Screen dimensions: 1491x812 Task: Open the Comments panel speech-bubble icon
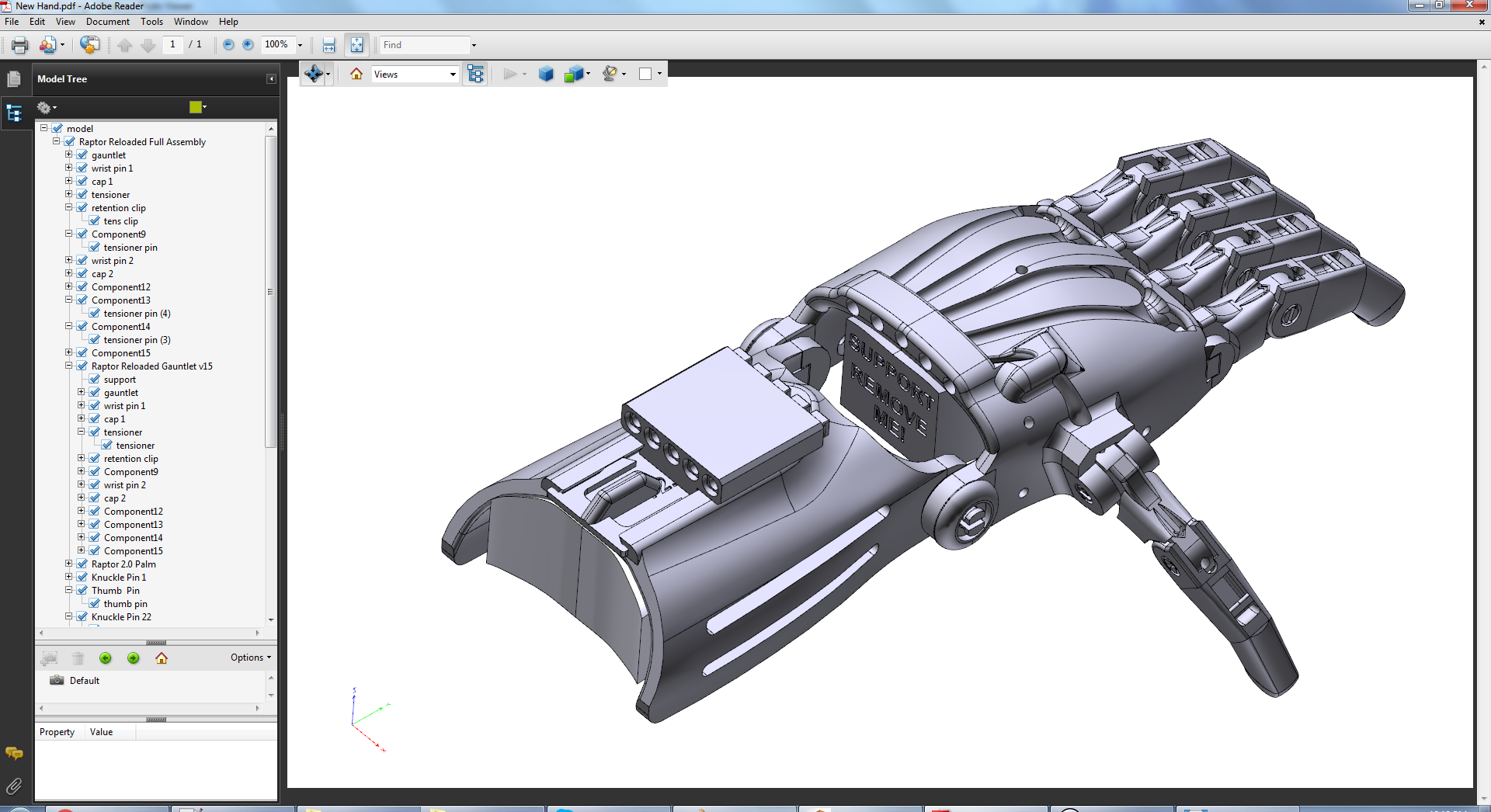[x=14, y=753]
